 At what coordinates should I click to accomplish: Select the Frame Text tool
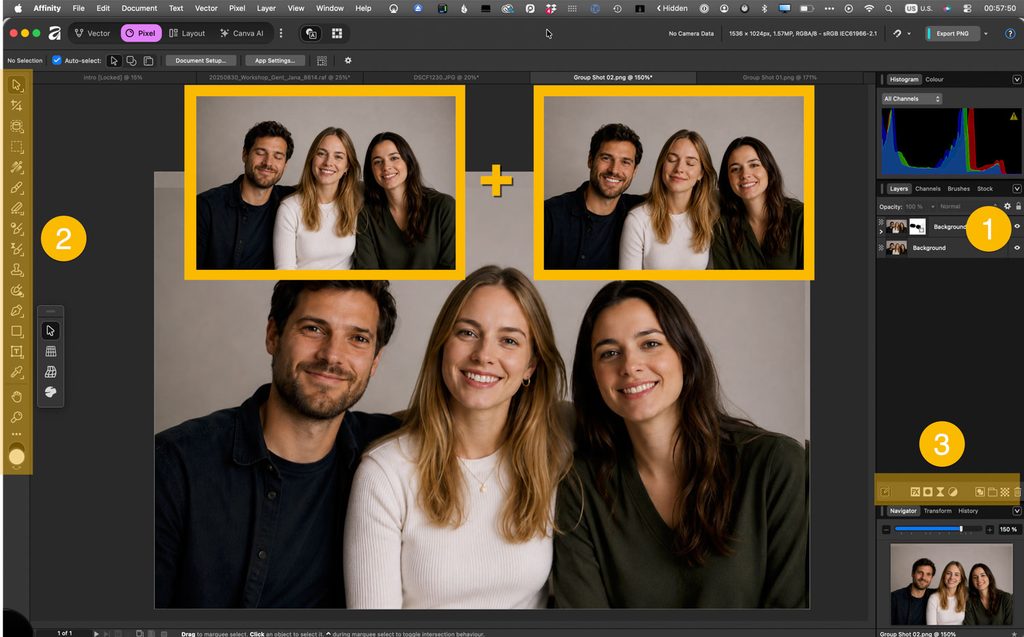[17, 352]
